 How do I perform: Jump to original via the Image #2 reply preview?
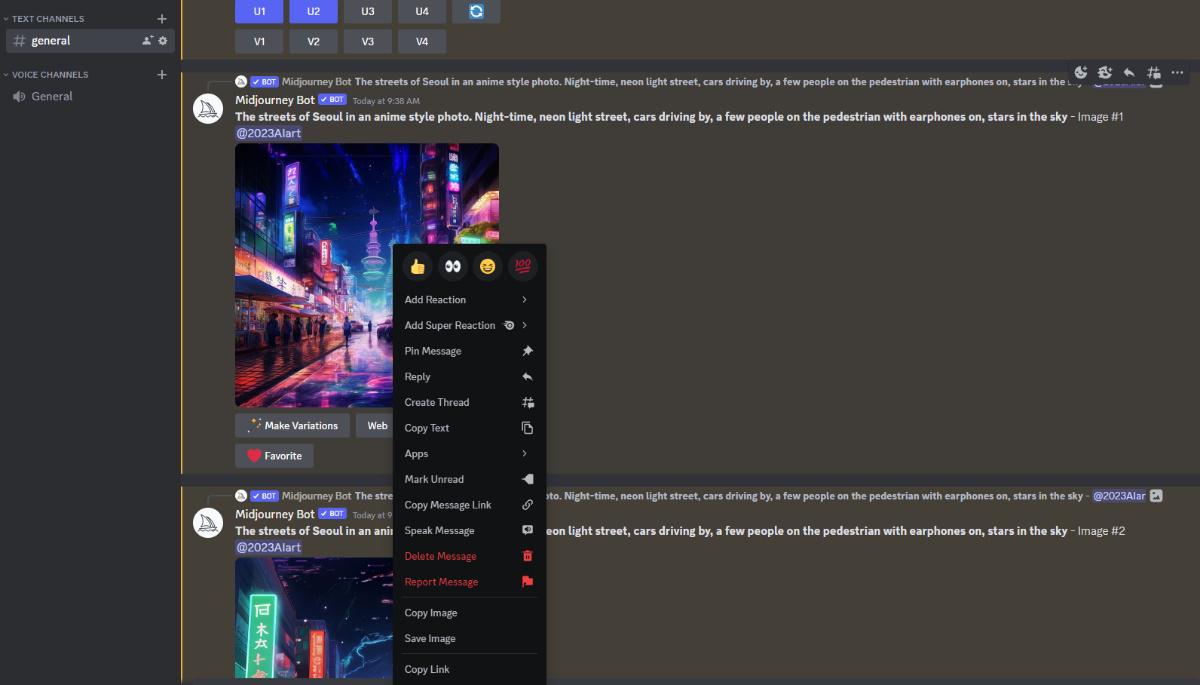pyautogui.click(x=719, y=495)
